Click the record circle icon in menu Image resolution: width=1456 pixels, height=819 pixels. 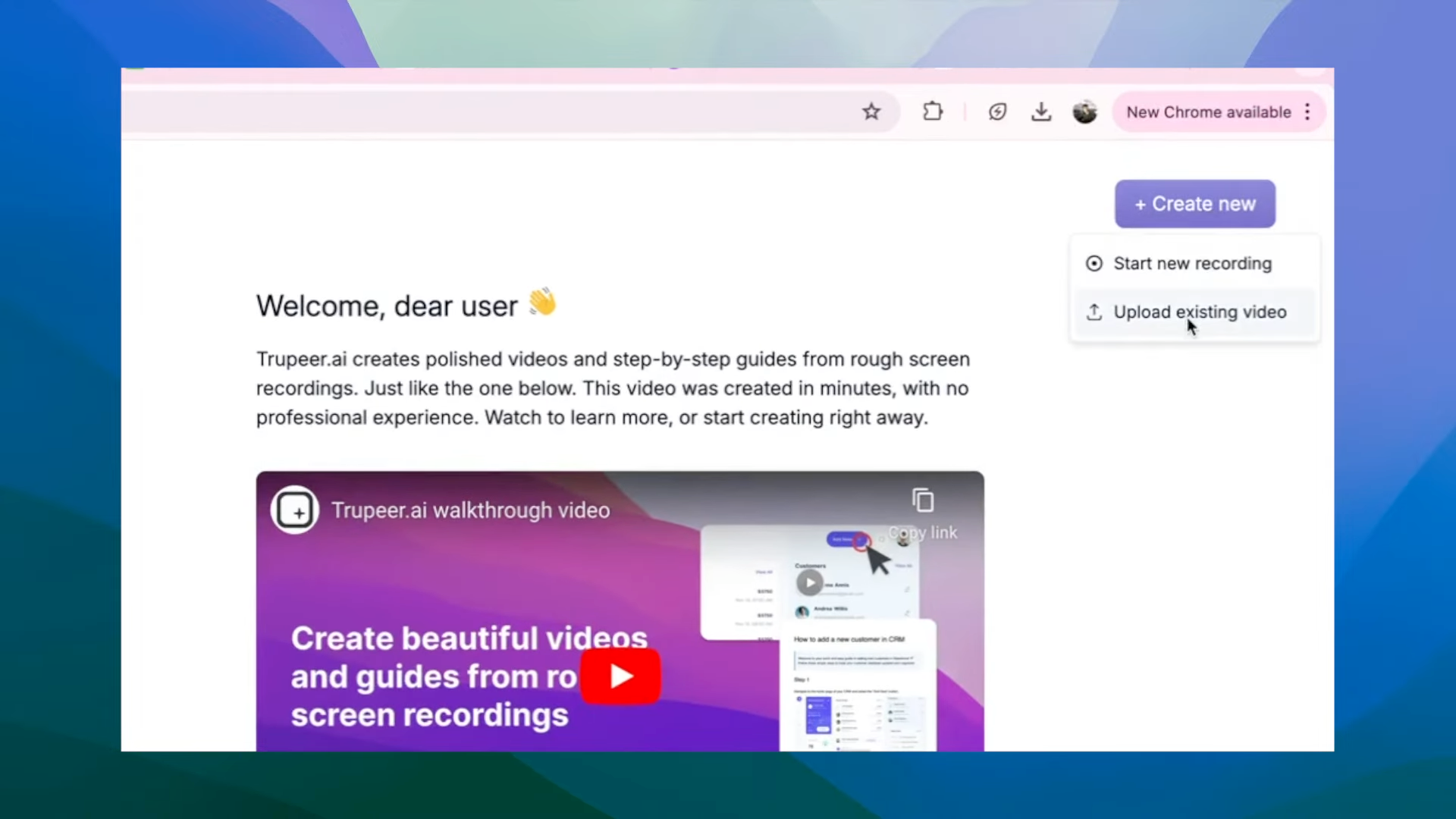[x=1094, y=263]
